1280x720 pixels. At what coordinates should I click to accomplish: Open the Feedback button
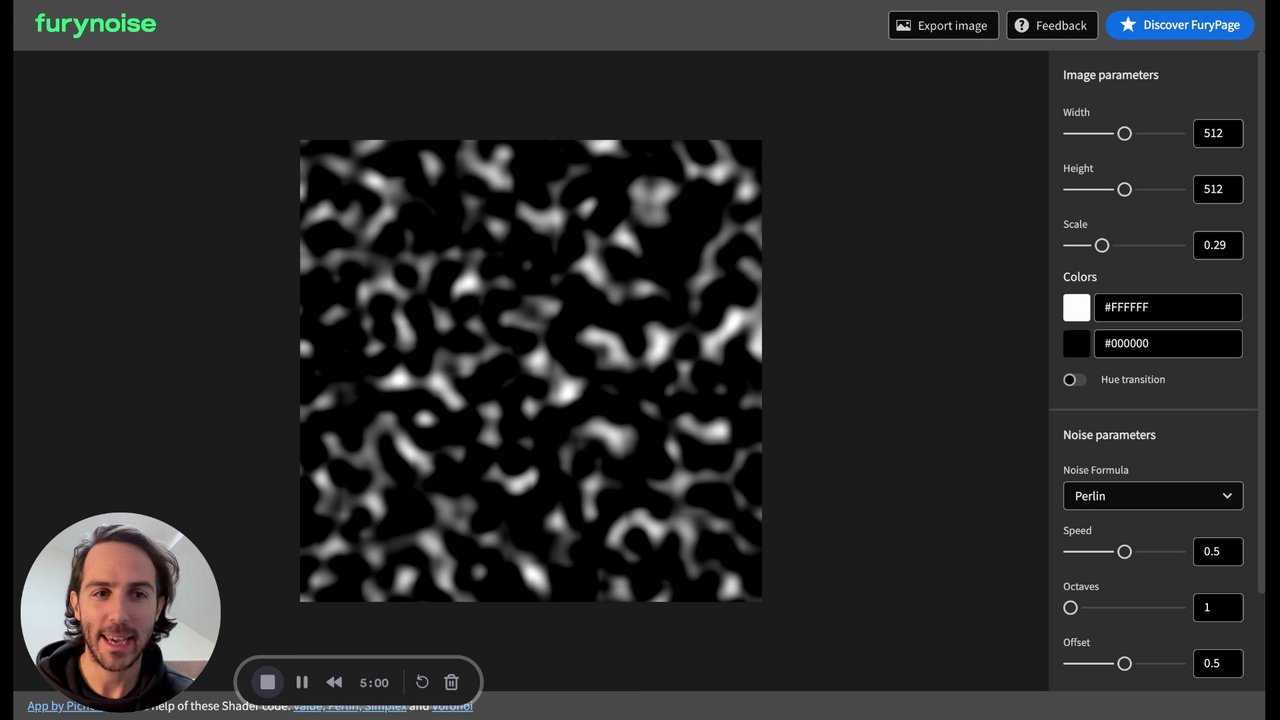point(1052,25)
